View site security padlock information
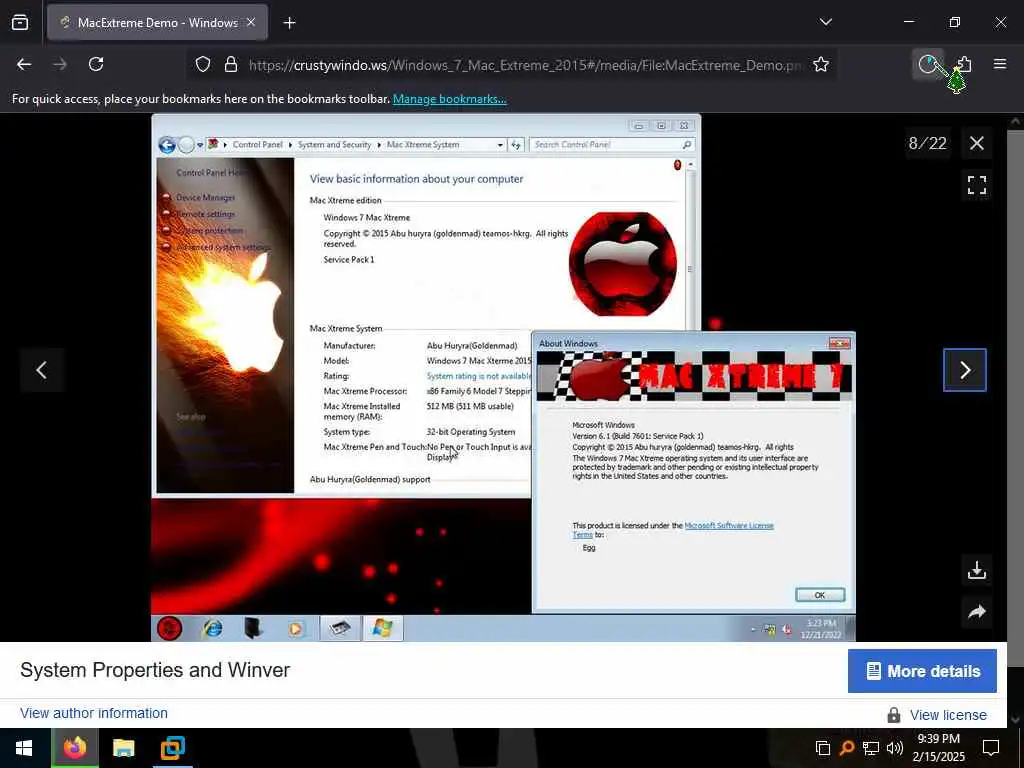This screenshot has height=768, width=1024. (x=231, y=65)
